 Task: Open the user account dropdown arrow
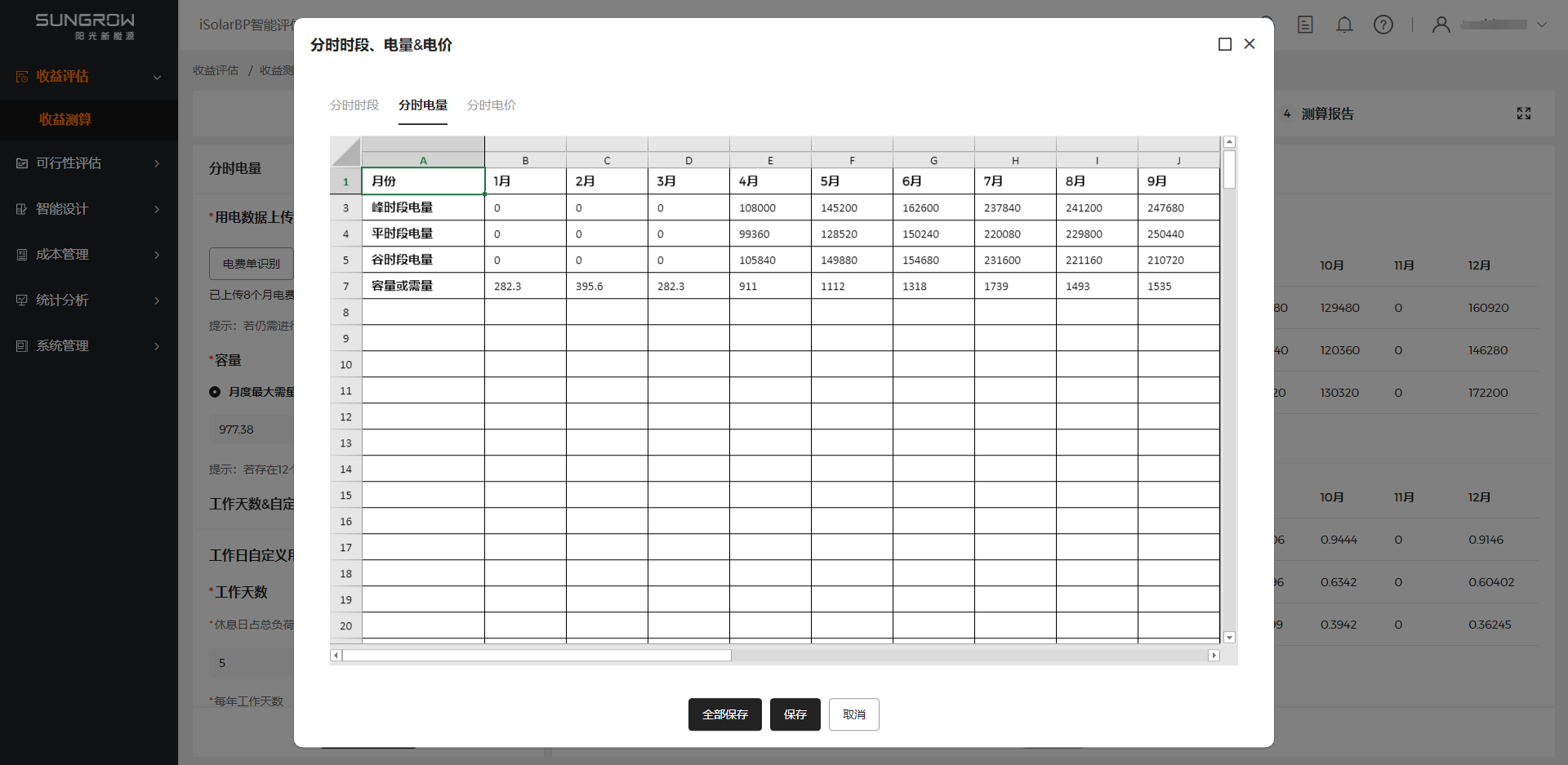[x=1542, y=24]
